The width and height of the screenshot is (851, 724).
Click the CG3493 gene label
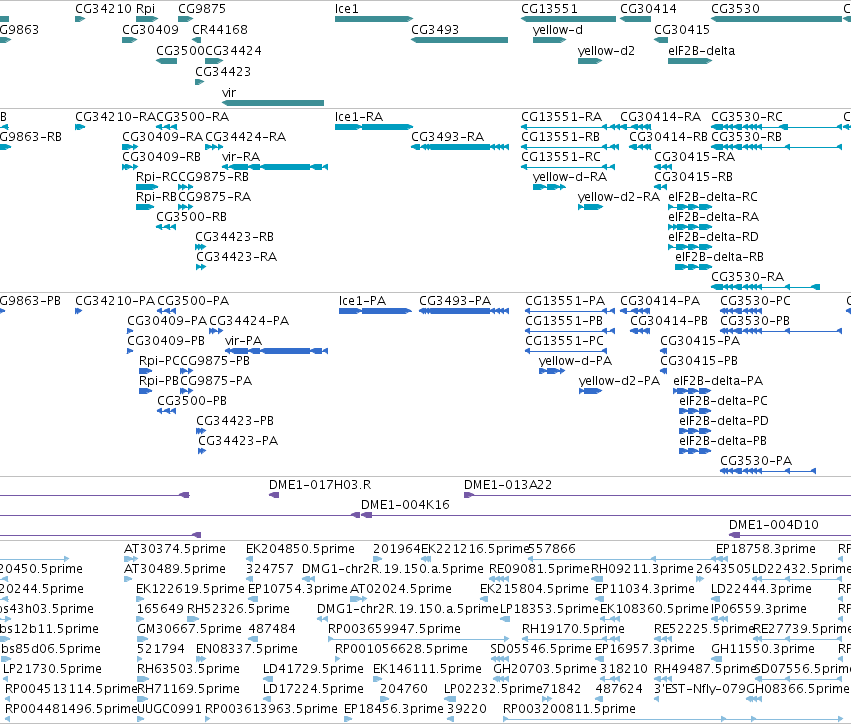tap(435, 30)
